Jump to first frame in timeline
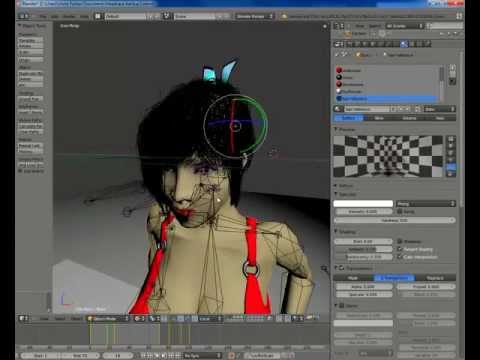This screenshot has height=360, width=480. [144, 355]
